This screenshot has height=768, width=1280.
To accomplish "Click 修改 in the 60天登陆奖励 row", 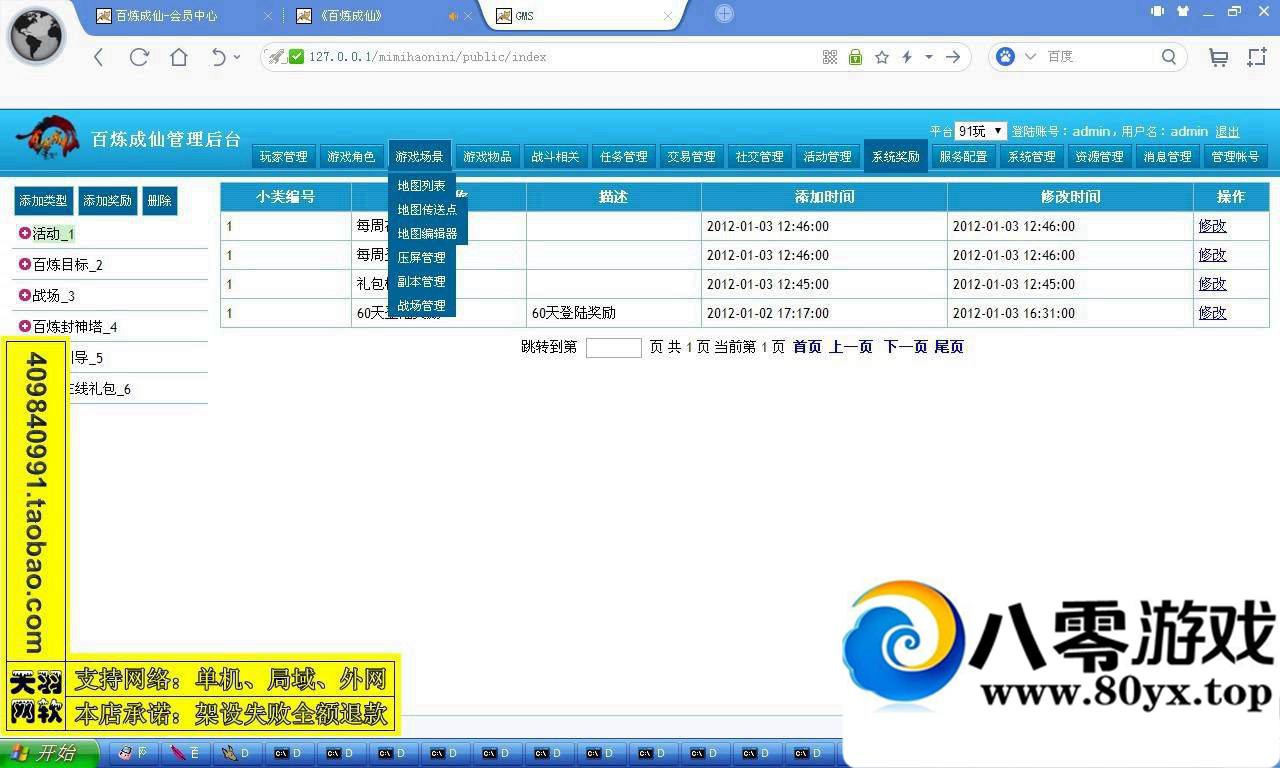I will coord(1212,313).
